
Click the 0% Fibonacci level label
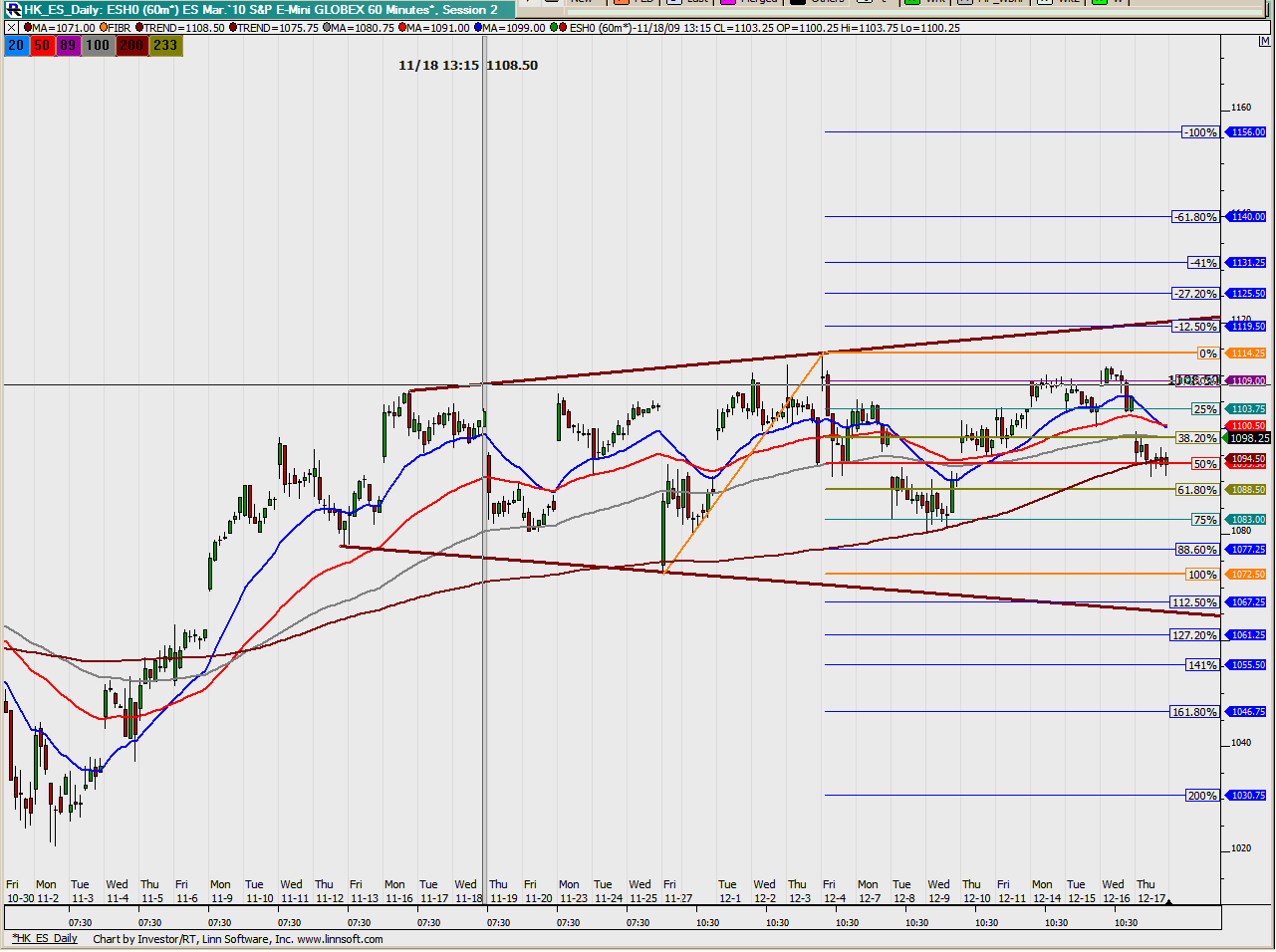[1207, 354]
